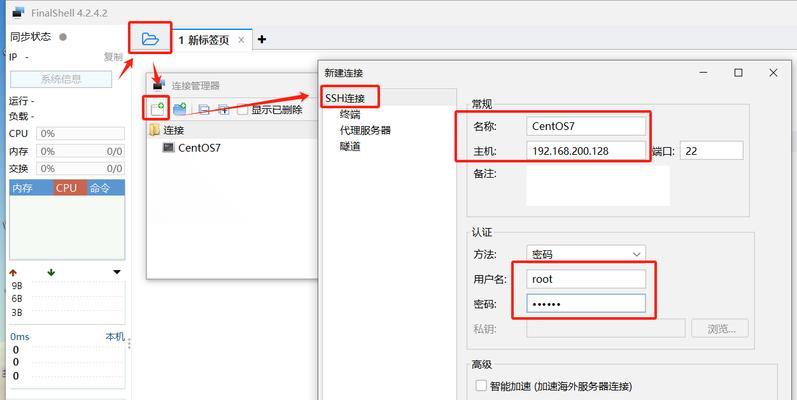Select the 连接 root folder row
The height and width of the screenshot is (400, 797).
coord(233,130)
